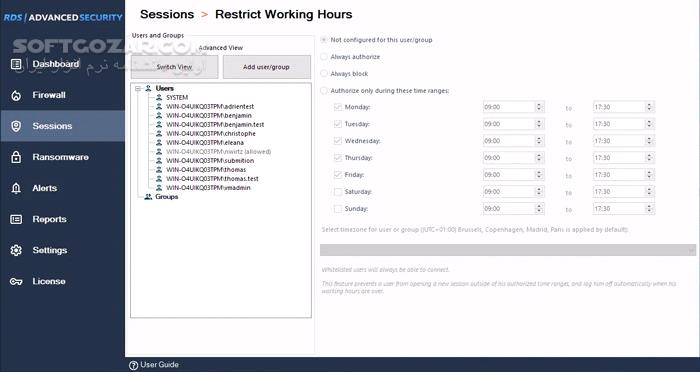Toggle the Friday checkbox
Image resolution: width=700 pixels, height=372 pixels.
(x=338, y=175)
